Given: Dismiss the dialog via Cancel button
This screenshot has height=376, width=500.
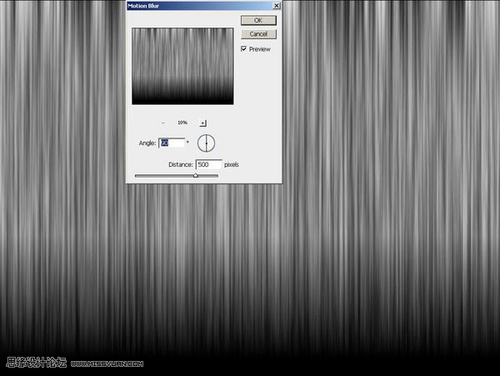Looking at the screenshot, I should click(x=259, y=34).
